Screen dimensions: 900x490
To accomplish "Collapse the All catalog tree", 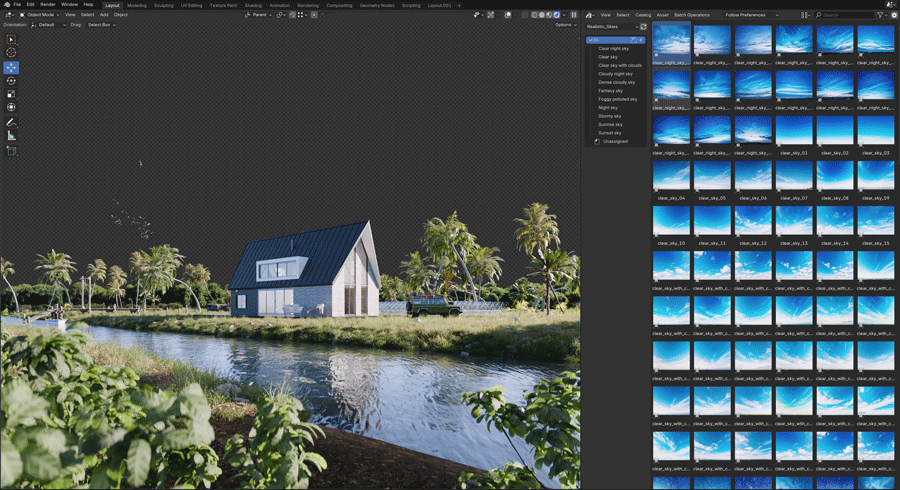I will [x=591, y=40].
